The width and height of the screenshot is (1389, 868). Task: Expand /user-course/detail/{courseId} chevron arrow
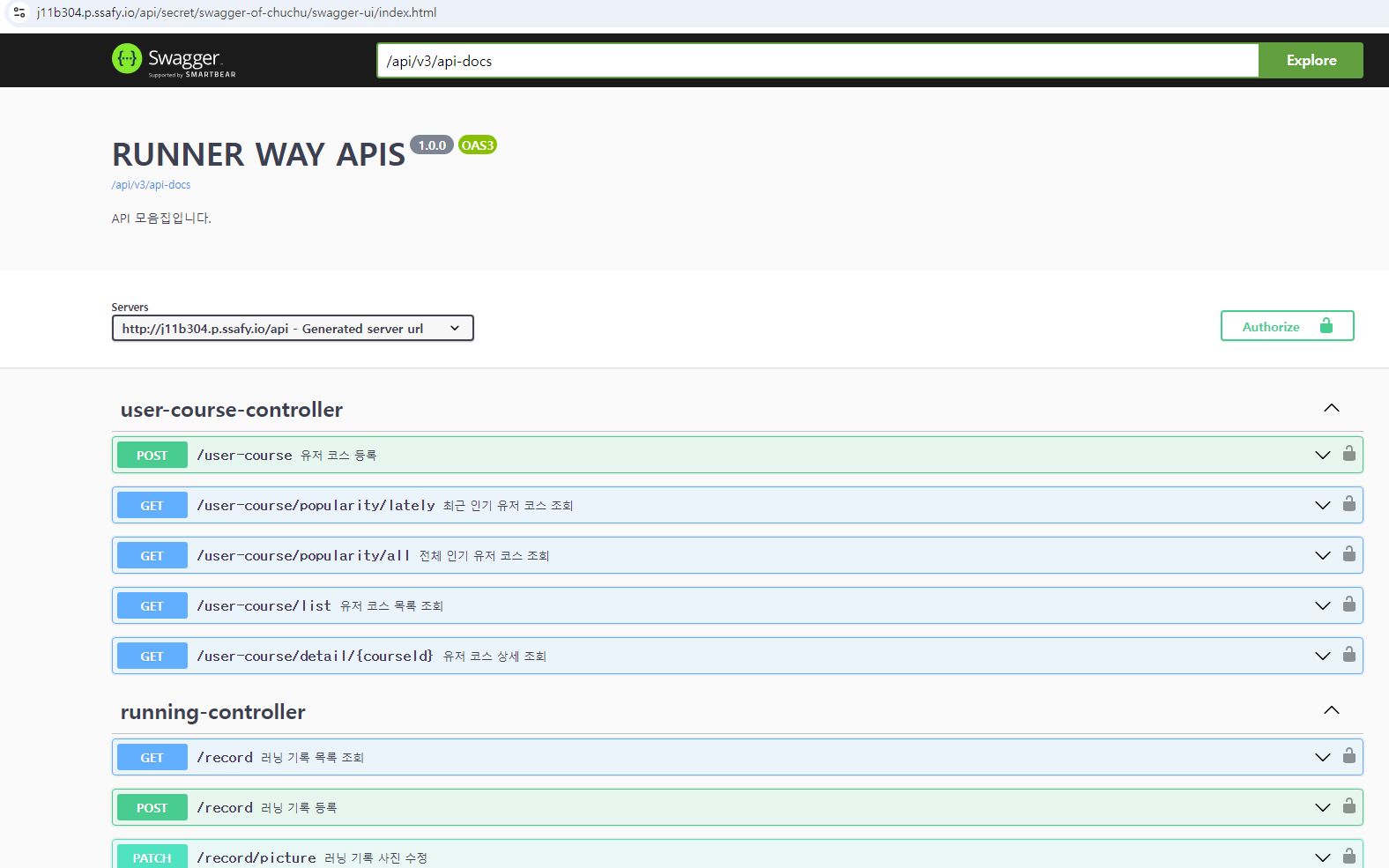pyautogui.click(x=1322, y=656)
